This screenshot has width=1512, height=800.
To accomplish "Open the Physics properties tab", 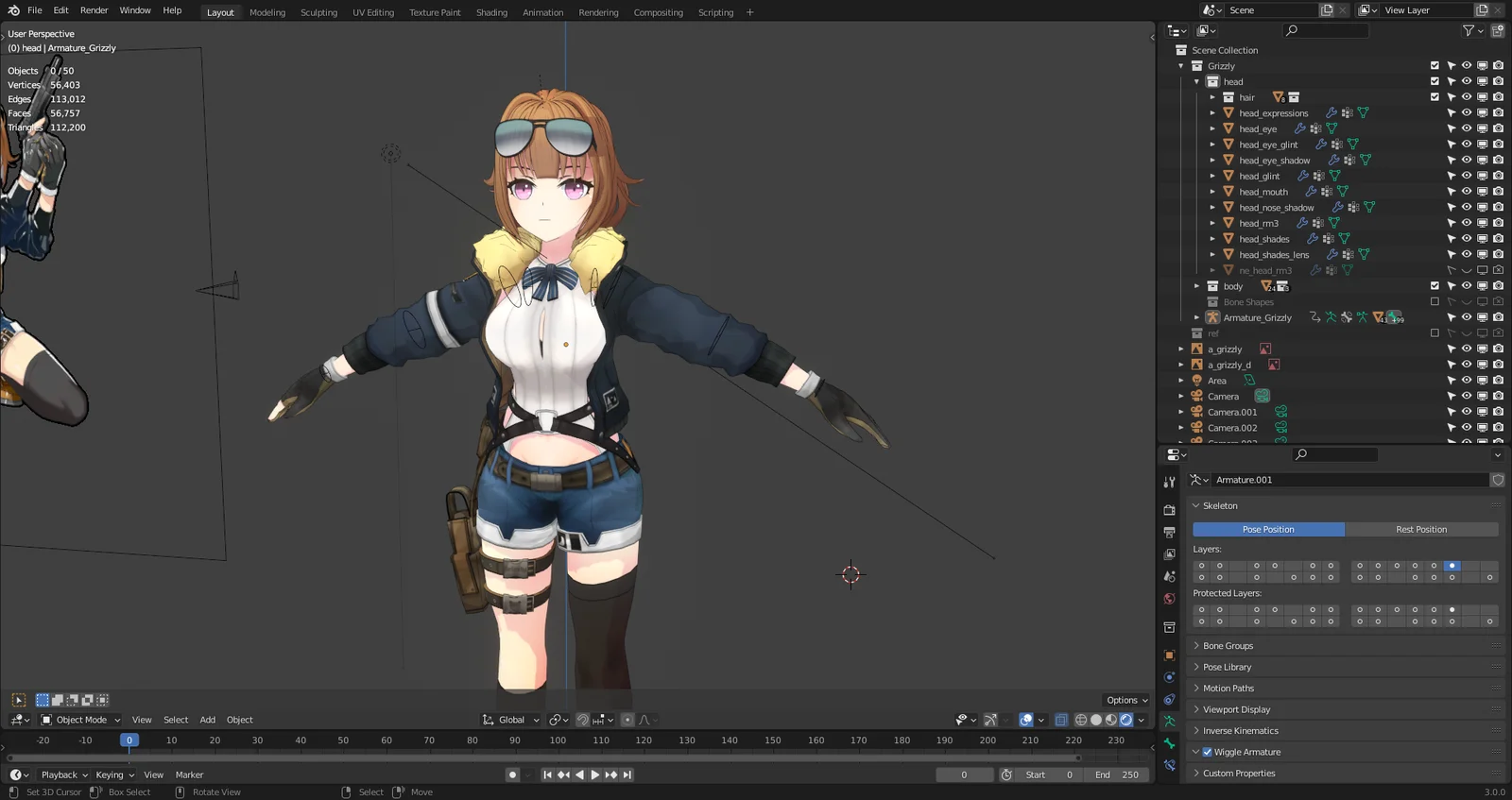I will click(x=1169, y=677).
